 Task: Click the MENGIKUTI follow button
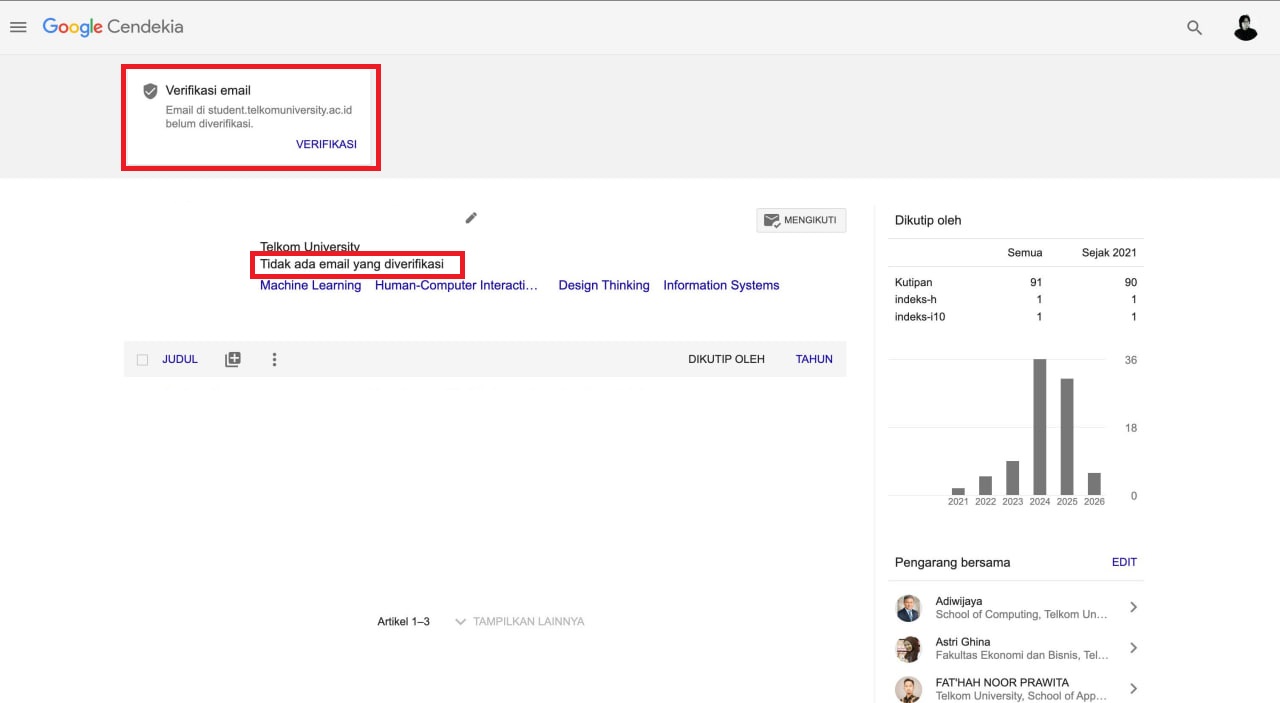[x=801, y=220]
